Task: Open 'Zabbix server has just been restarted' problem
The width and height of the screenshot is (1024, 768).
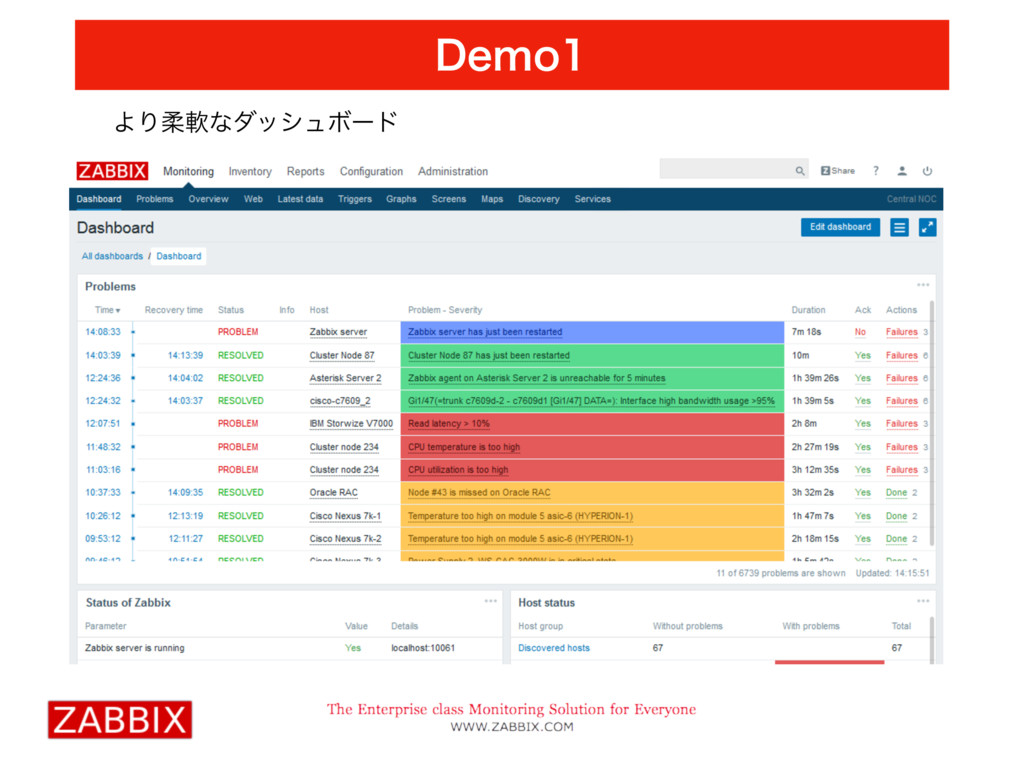Action: tap(485, 332)
